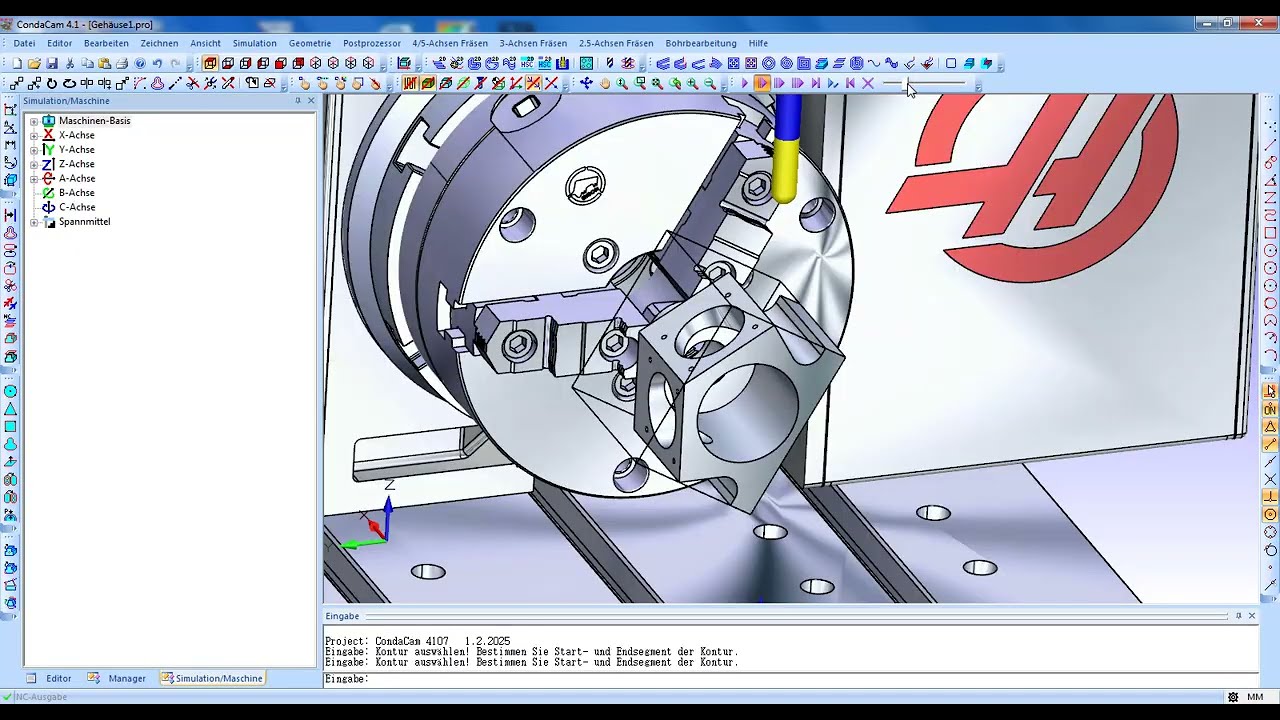The height and width of the screenshot is (720, 1280).
Task: Click the Zoom out magnifier icon
Action: tap(710, 84)
